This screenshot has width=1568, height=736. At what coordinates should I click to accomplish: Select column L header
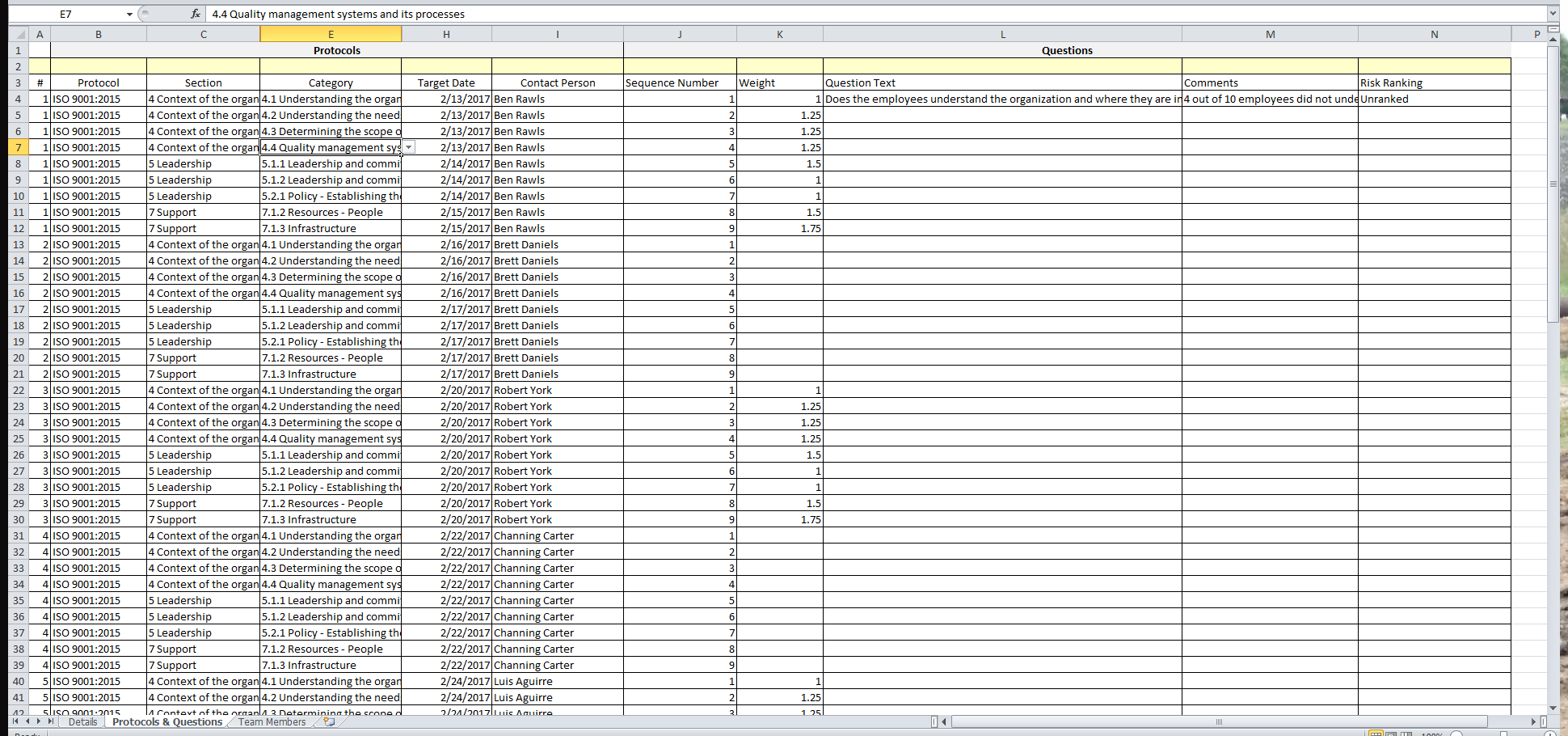point(1003,34)
